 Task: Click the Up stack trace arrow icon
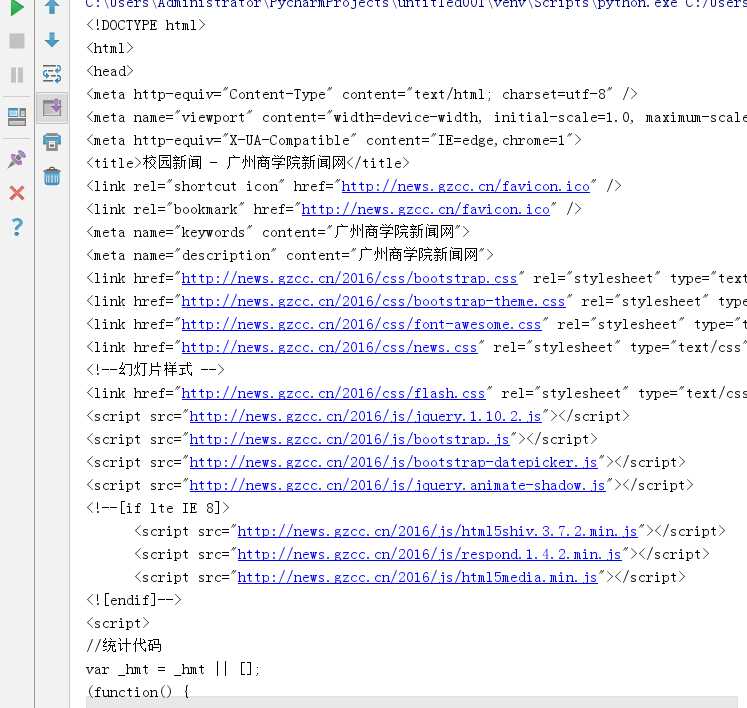52,7
